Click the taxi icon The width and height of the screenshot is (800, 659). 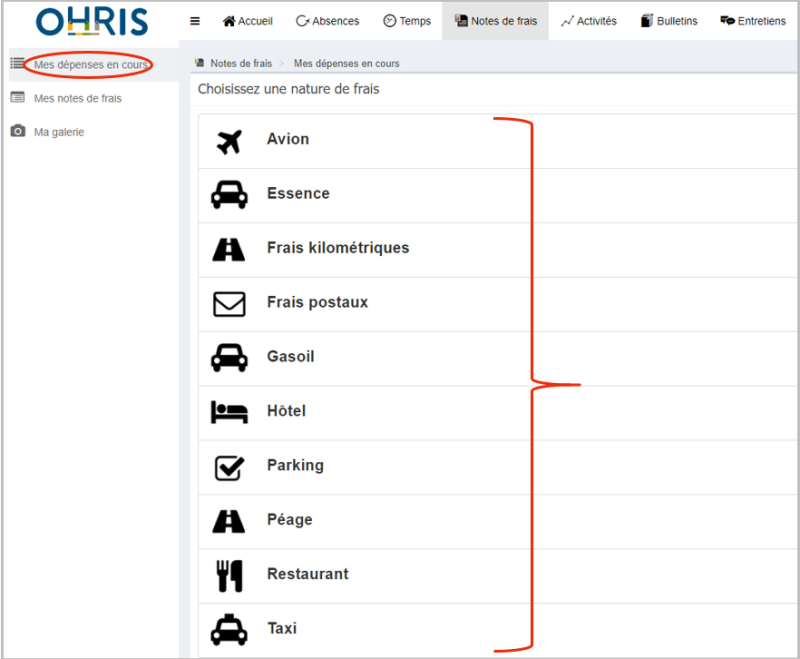(x=229, y=629)
